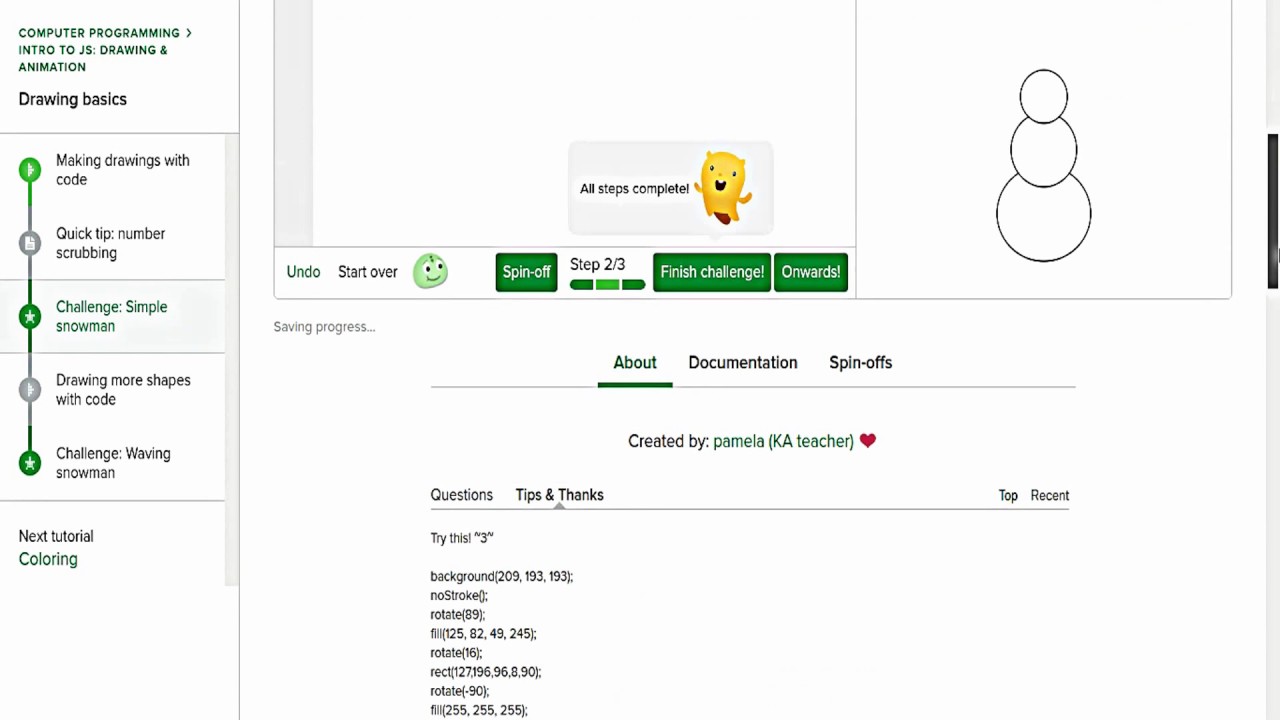Click the Quick tip article document icon
Screen dimensions: 1280x720
point(30,243)
